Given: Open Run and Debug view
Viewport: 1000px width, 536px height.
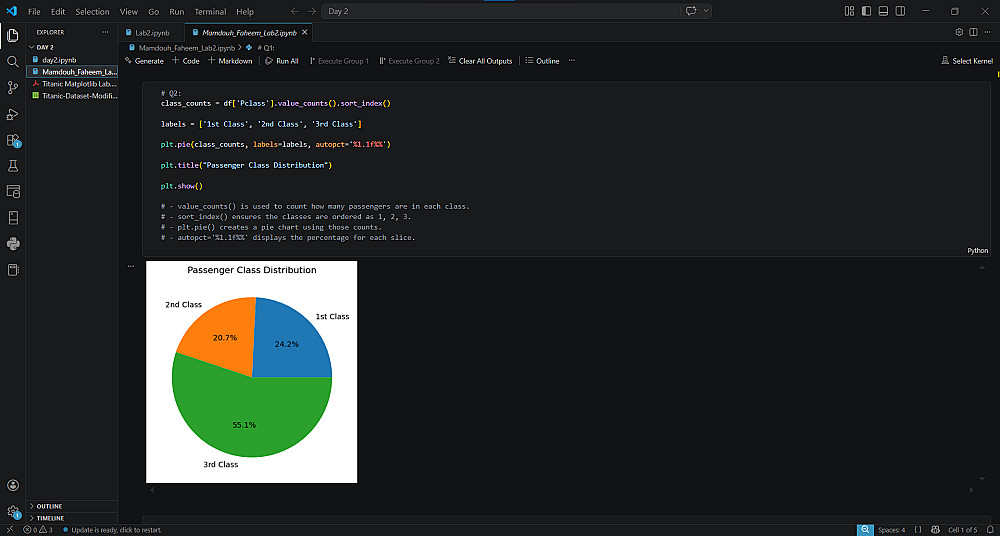Looking at the screenshot, I should tap(13, 113).
